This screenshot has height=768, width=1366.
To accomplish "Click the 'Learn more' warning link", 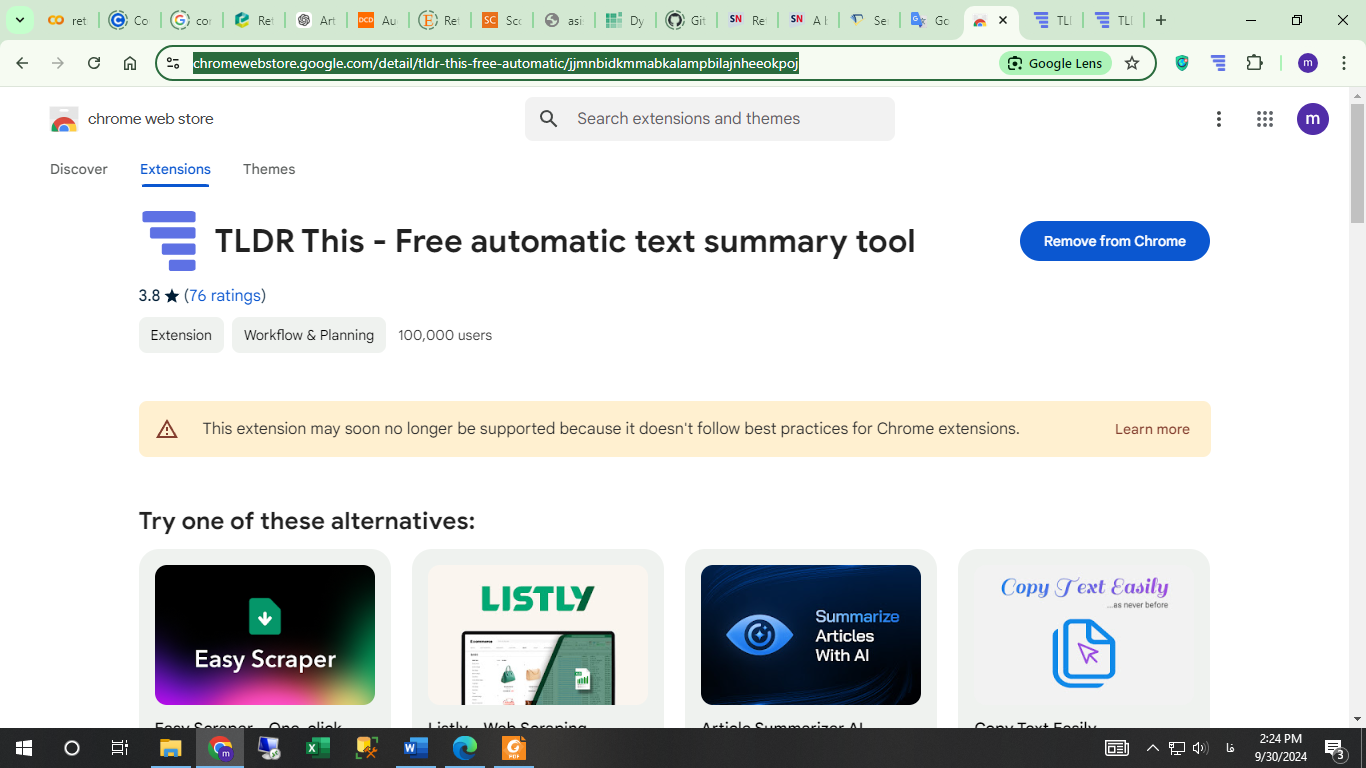I will click(1152, 429).
